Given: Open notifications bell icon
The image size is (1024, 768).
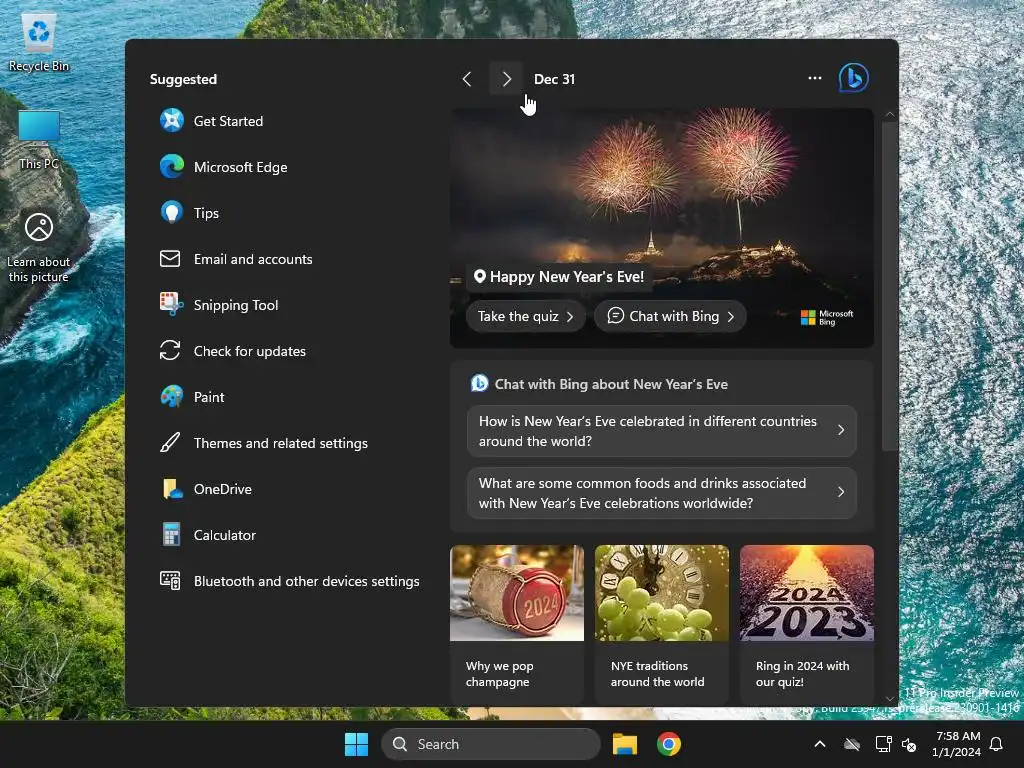Looking at the screenshot, I should [996, 744].
